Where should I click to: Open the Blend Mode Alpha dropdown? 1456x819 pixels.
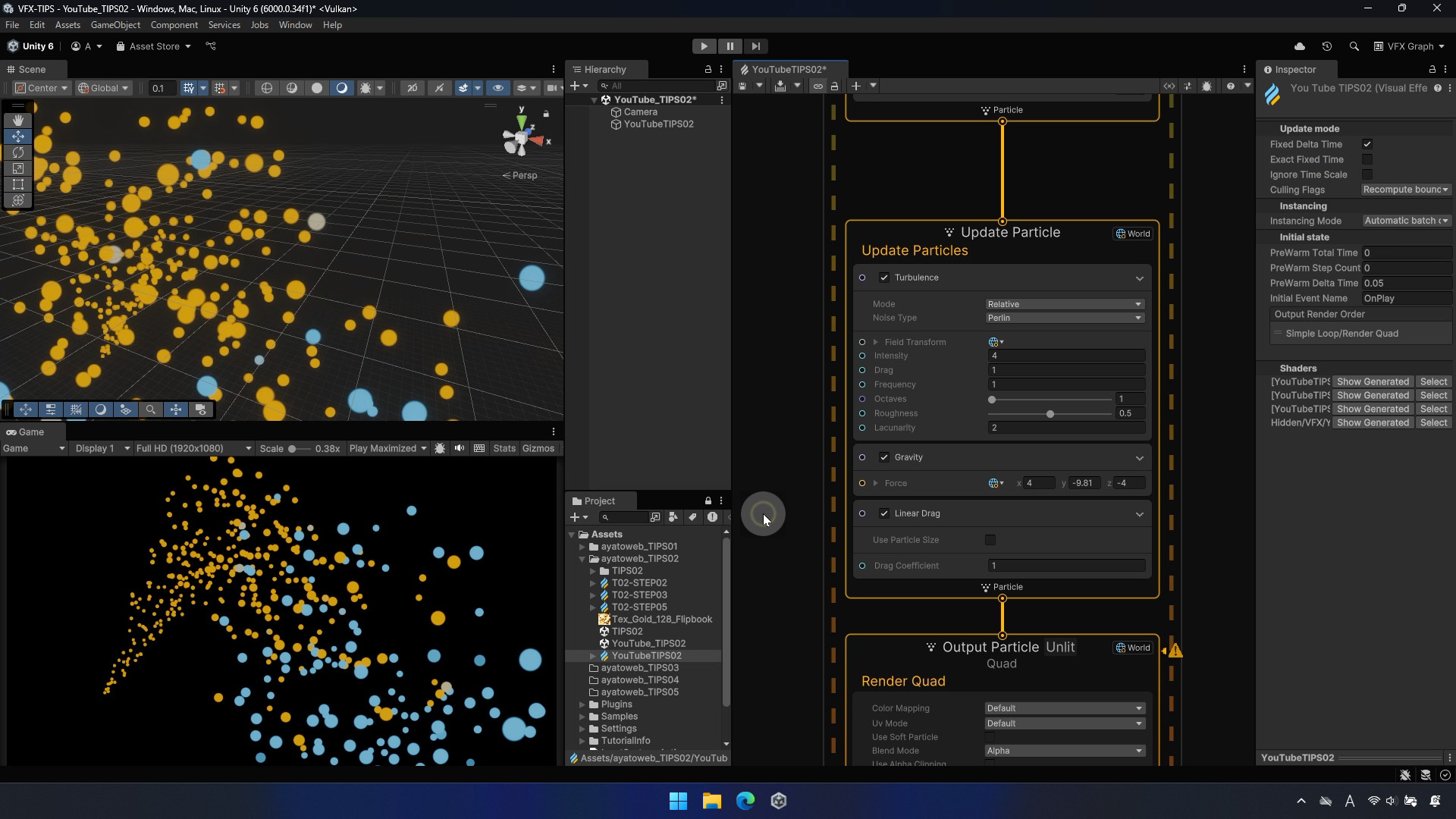pyautogui.click(x=1064, y=751)
